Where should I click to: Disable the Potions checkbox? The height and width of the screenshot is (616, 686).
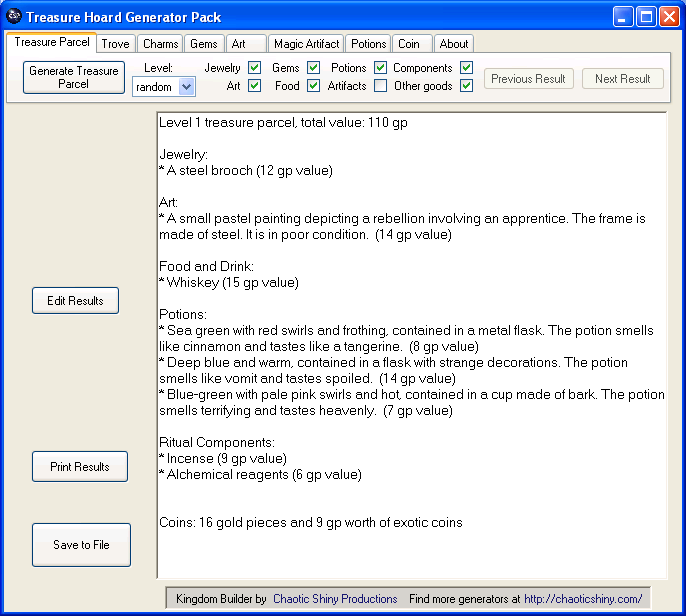pos(381,68)
